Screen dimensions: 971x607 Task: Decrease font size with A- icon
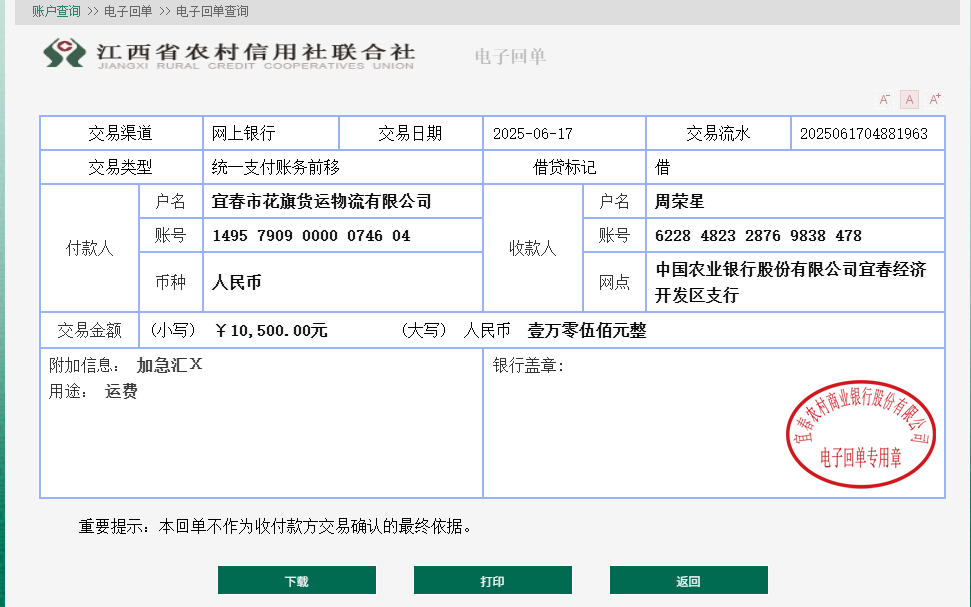pyautogui.click(x=884, y=99)
